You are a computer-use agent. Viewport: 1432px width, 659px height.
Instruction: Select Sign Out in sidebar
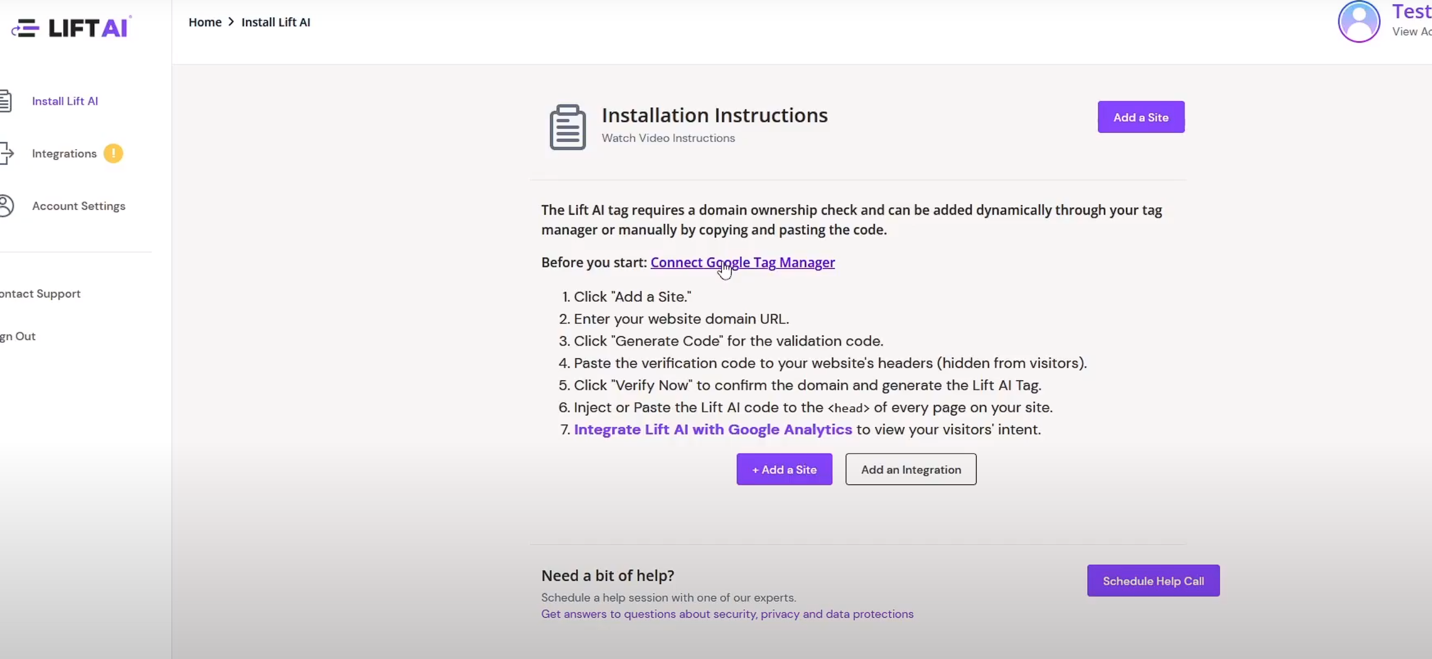point(18,336)
